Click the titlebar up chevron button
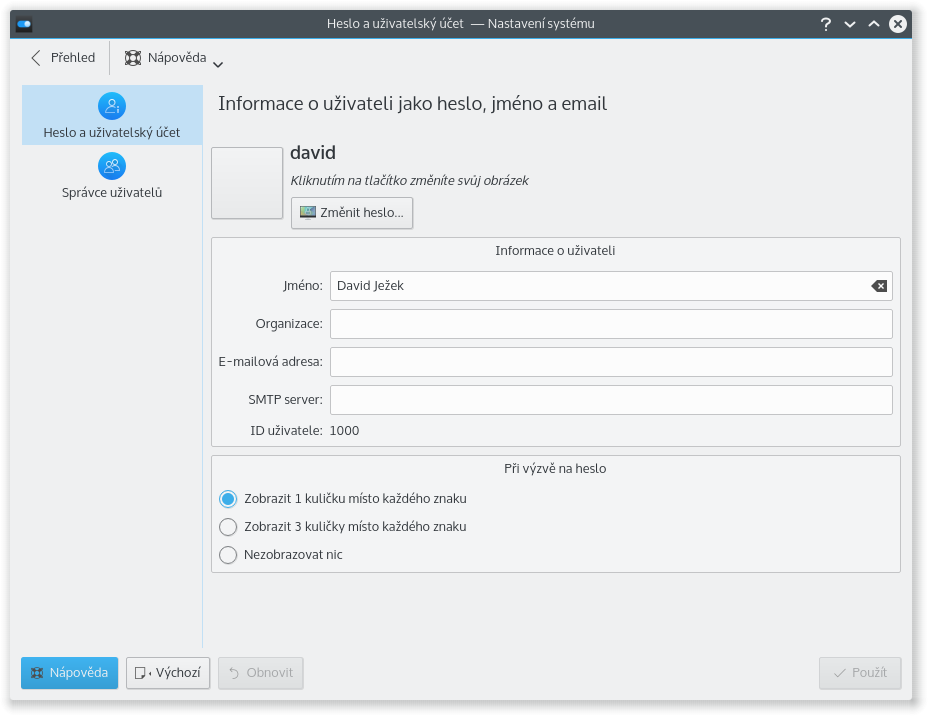The height and width of the screenshot is (716, 928). click(874, 24)
